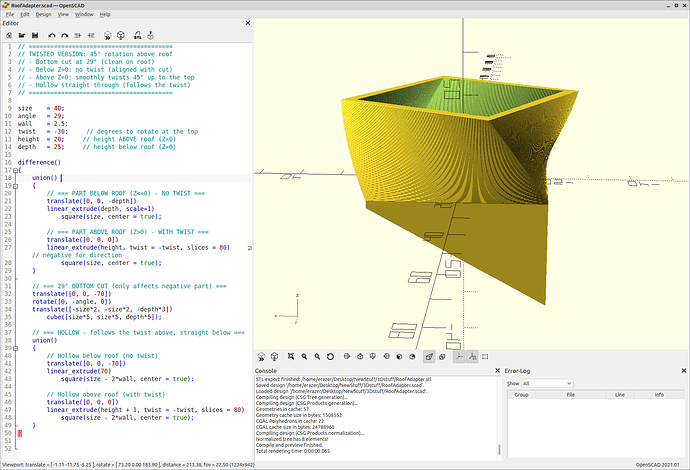Click 'Total rendering time' console line
Screen dimensions: 690x470
click(293, 451)
